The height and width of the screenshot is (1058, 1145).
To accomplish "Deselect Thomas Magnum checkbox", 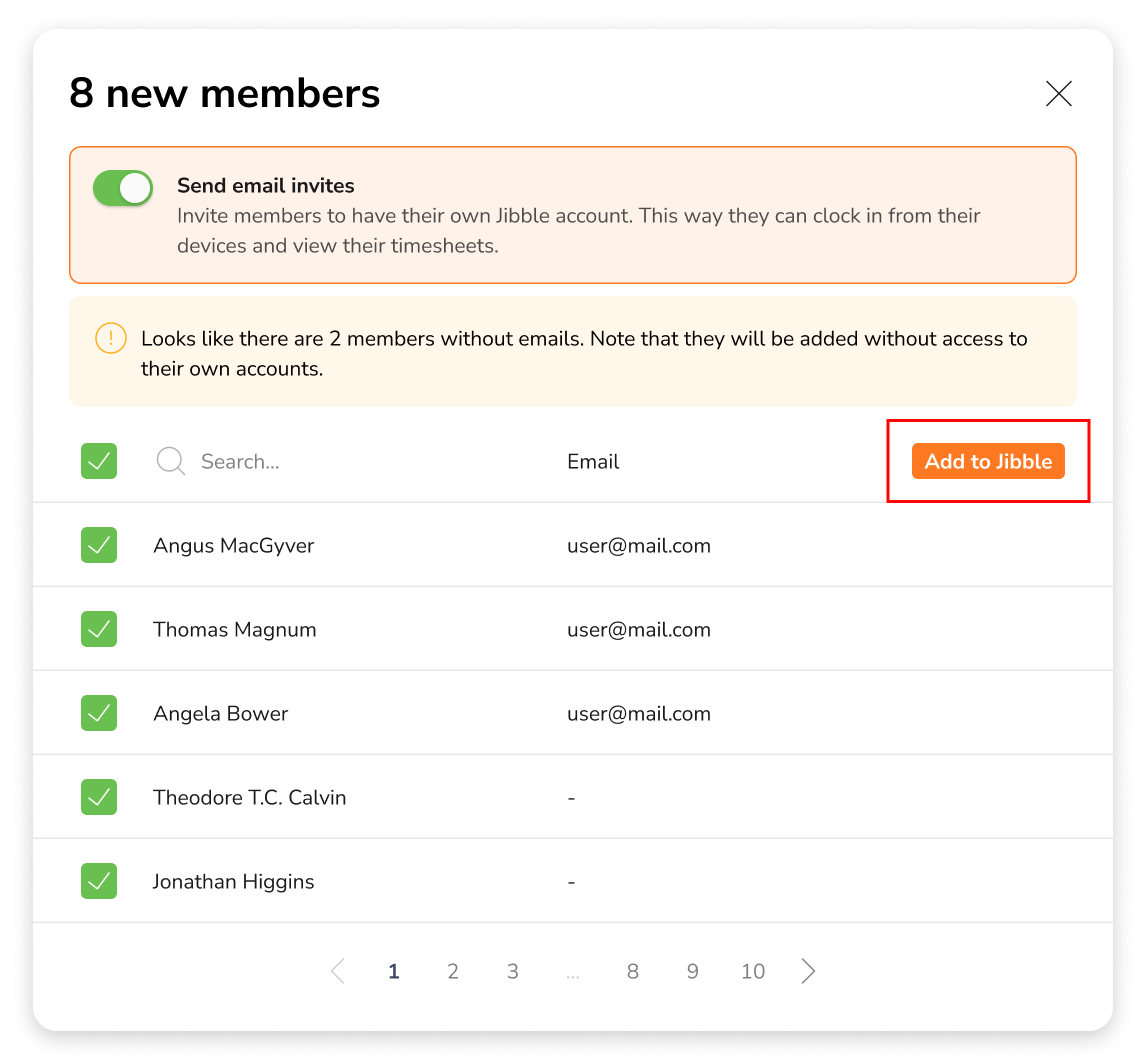I will pyautogui.click(x=99, y=629).
